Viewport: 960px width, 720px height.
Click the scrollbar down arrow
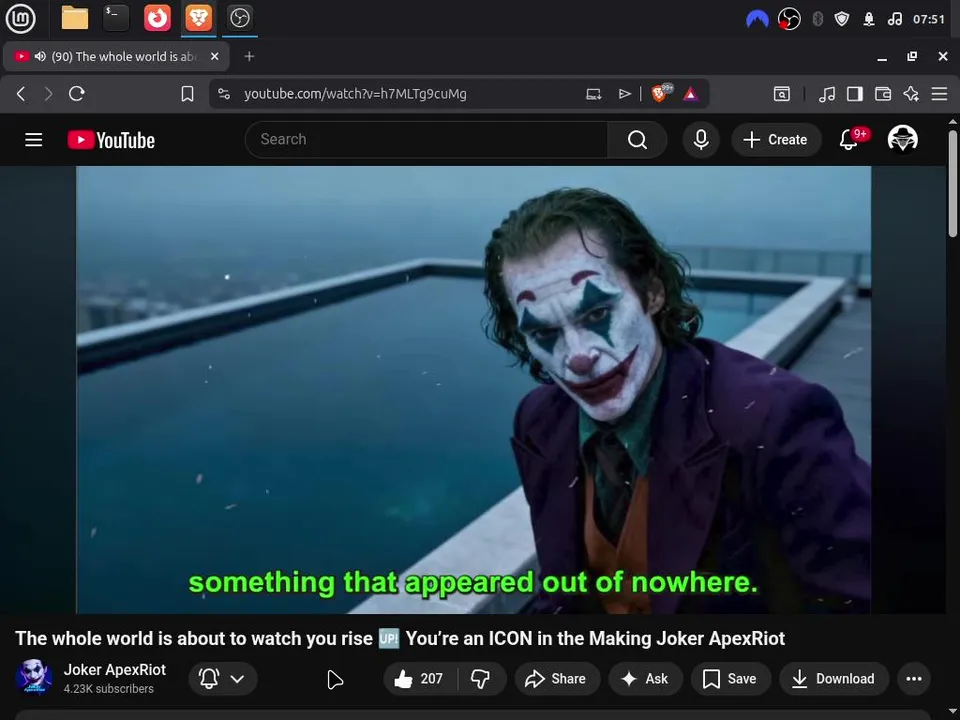(x=953, y=712)
